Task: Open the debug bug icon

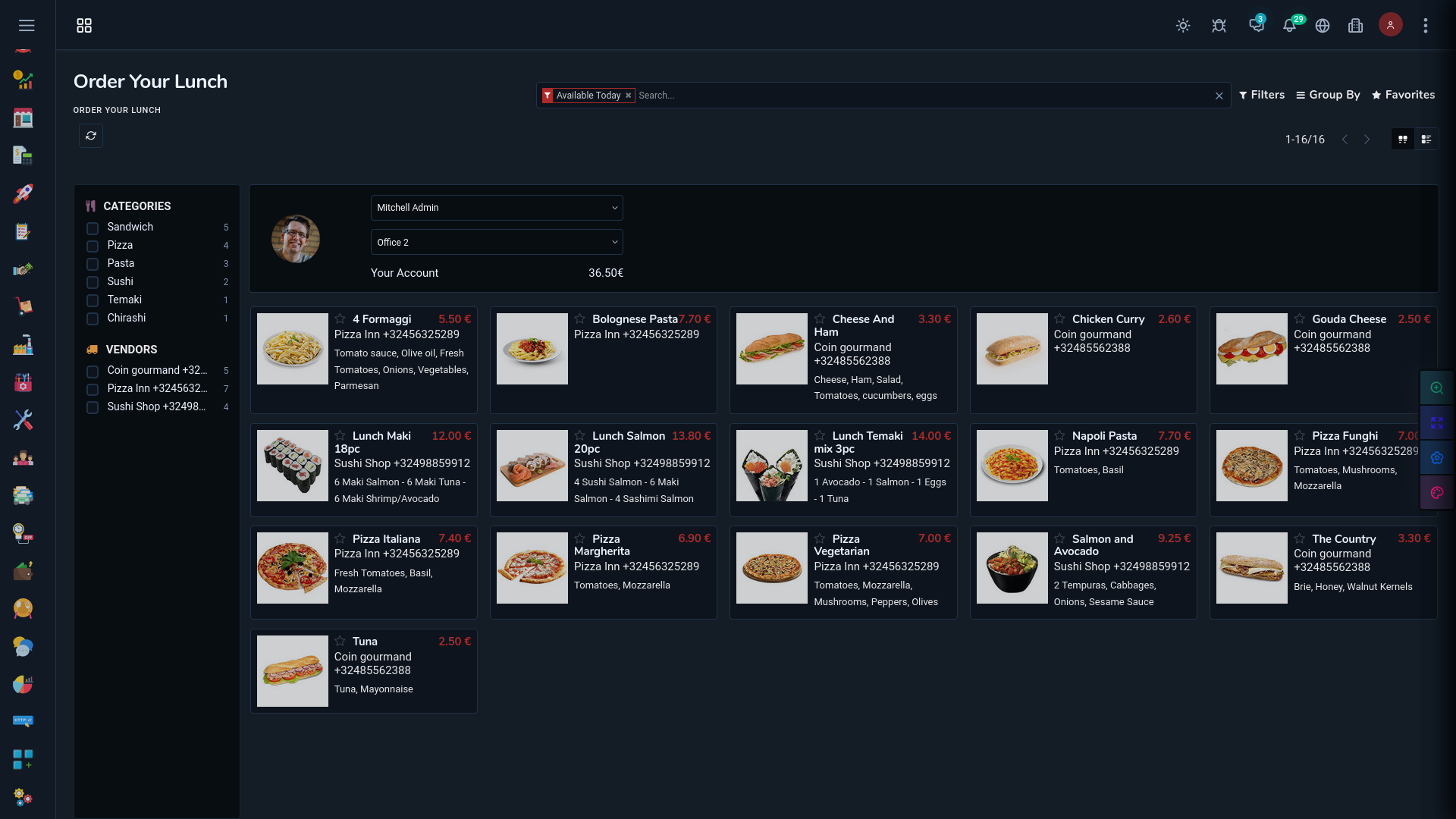Action: [x=1219, y=26]
